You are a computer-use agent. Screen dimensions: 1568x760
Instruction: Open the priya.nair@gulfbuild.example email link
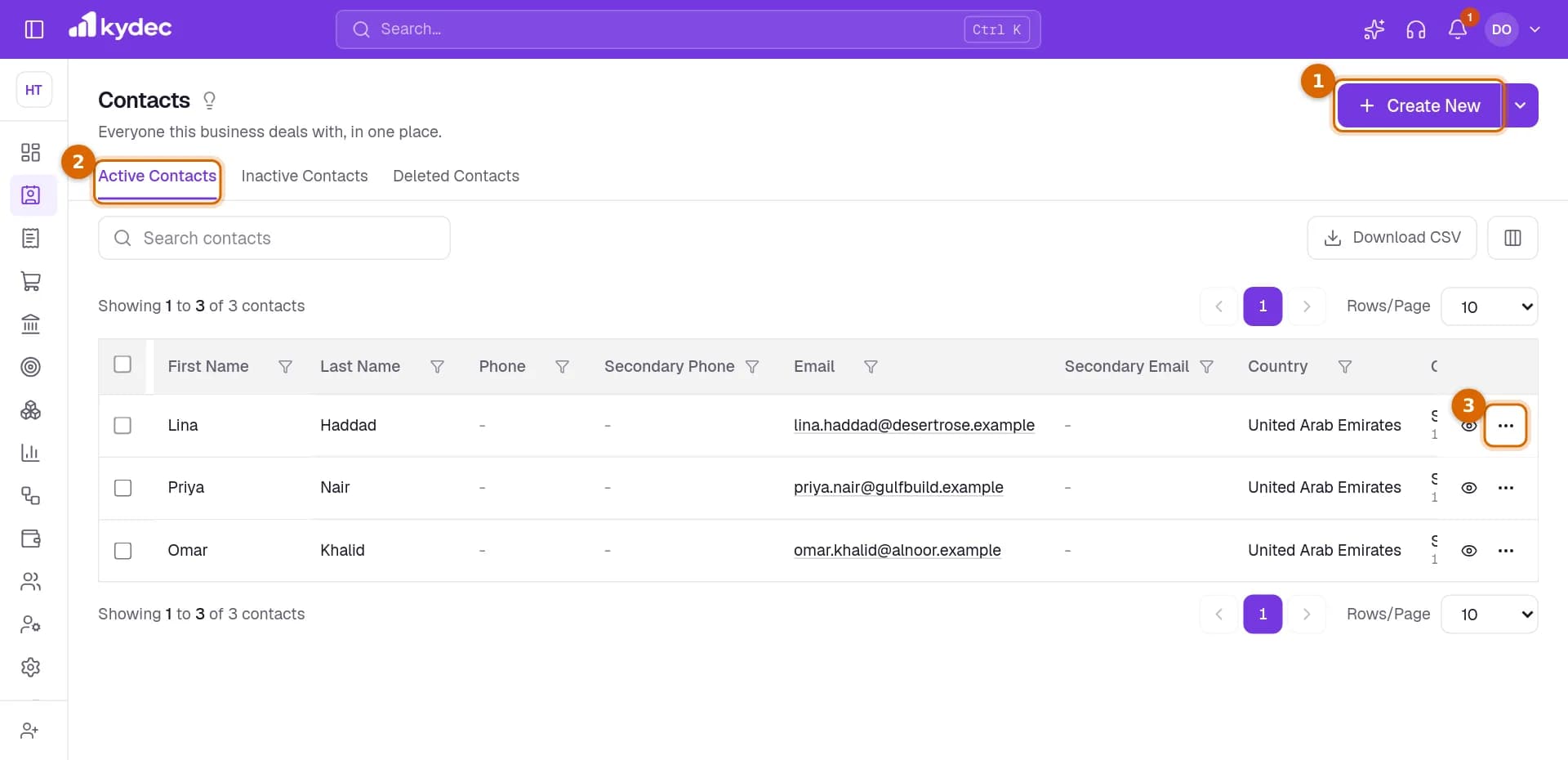898,488
